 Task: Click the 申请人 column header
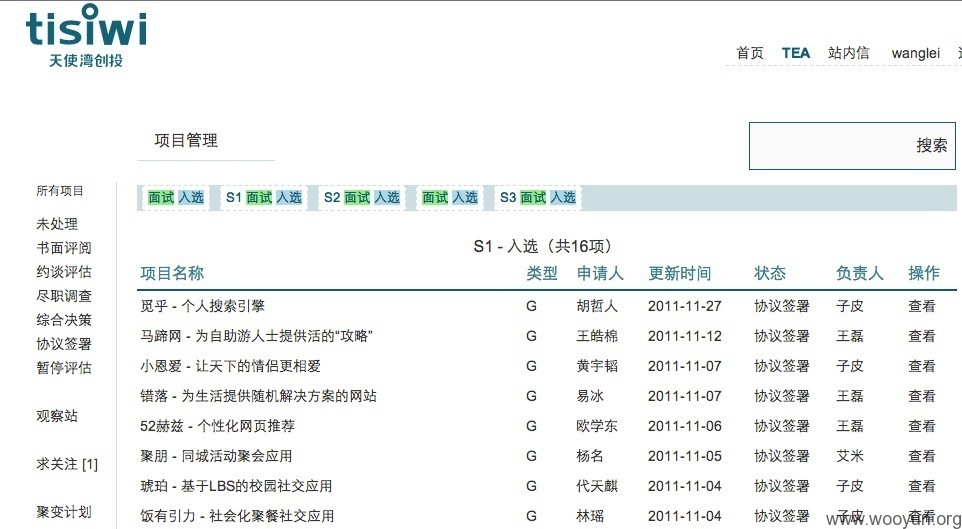click(600, 274)
